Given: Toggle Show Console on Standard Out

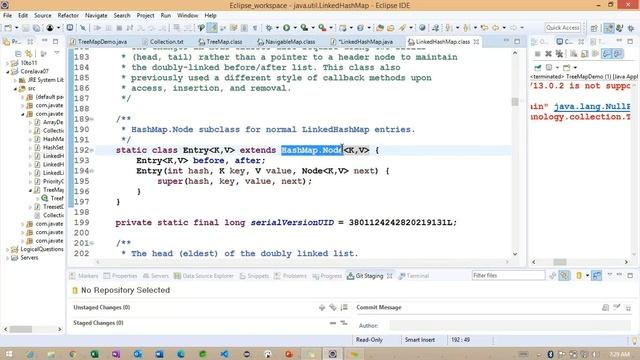Looking at the screenshot, I should pos(607,53).
